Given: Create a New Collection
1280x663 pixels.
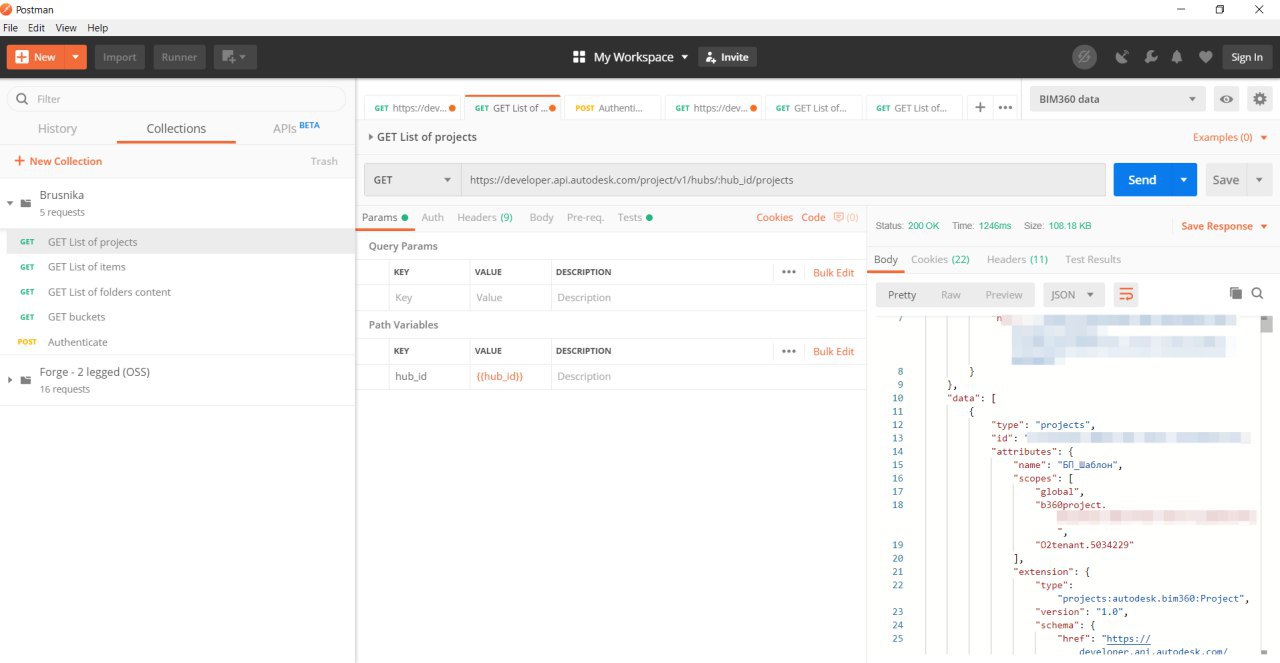Looking at the screenshot, I should (58, 161).
